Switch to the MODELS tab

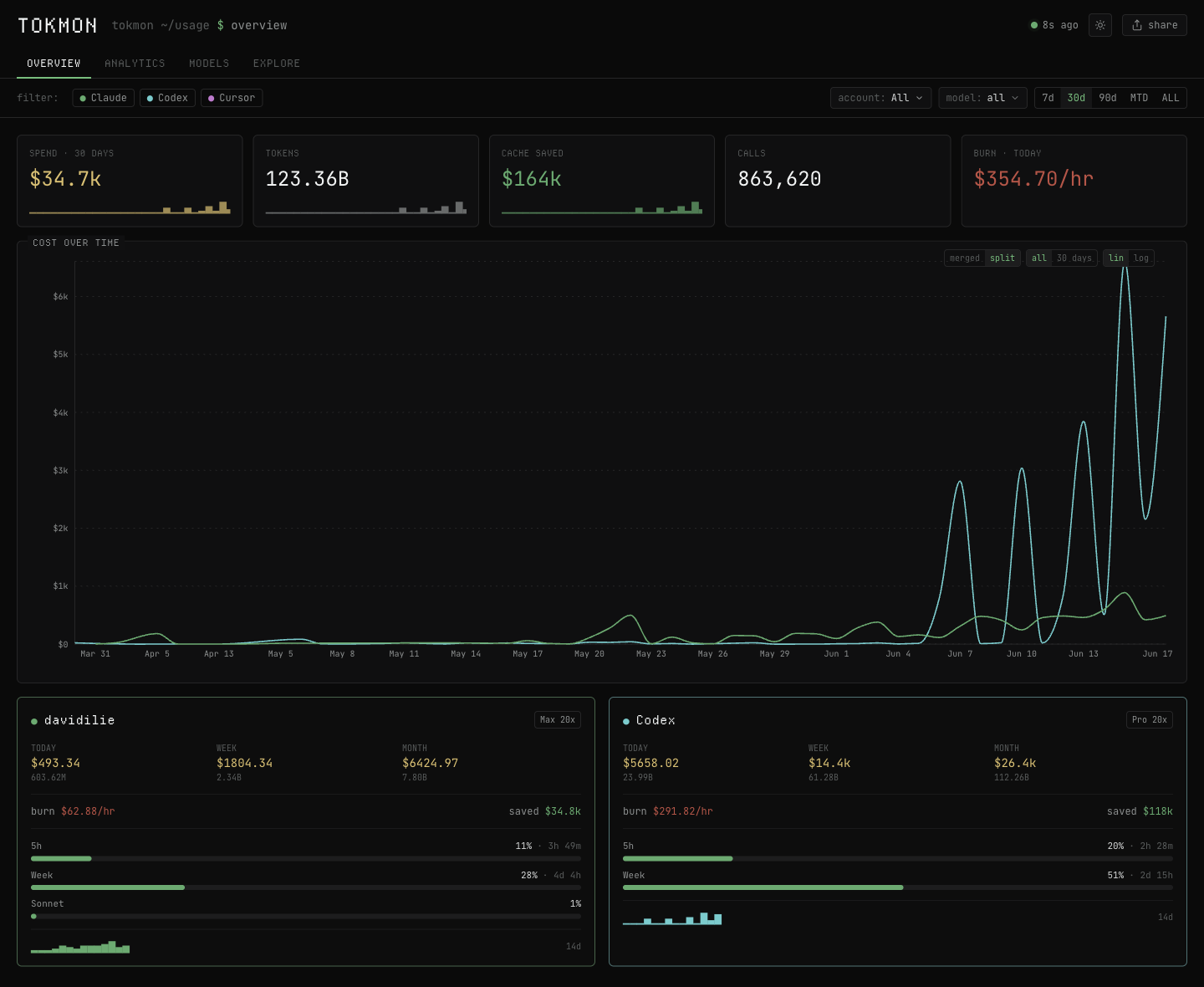209,64
